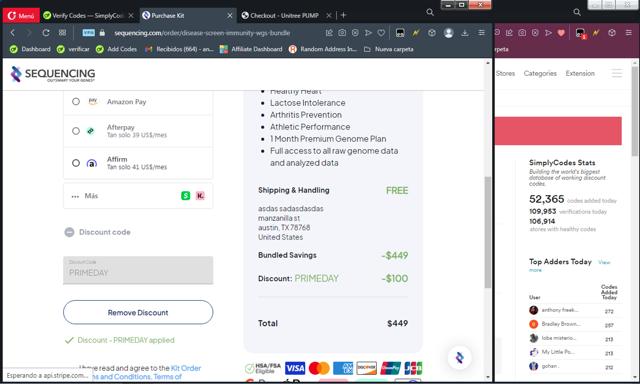Open the Recibidos Gmail bookmark
640x384 pixels.
[179, 49]
